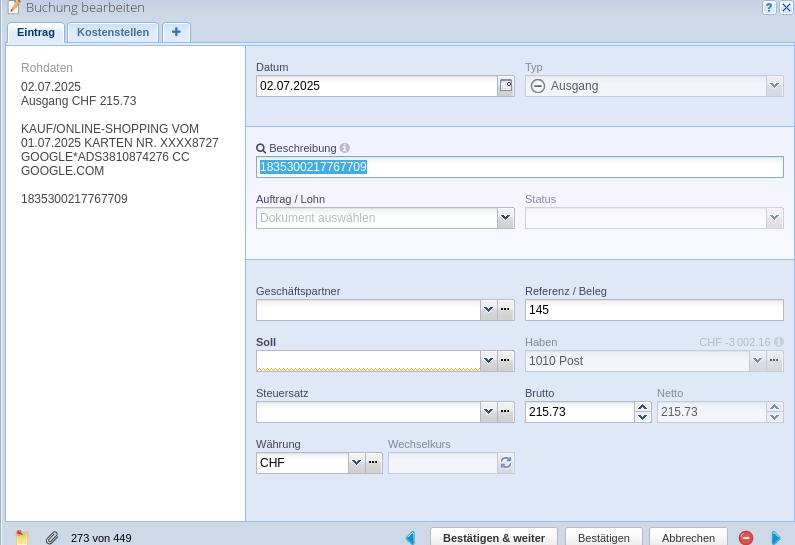This screenshot has width=795, height=545.
Task: Open Steuersatz ellipsis button
Action: click(x=505, y=412)
